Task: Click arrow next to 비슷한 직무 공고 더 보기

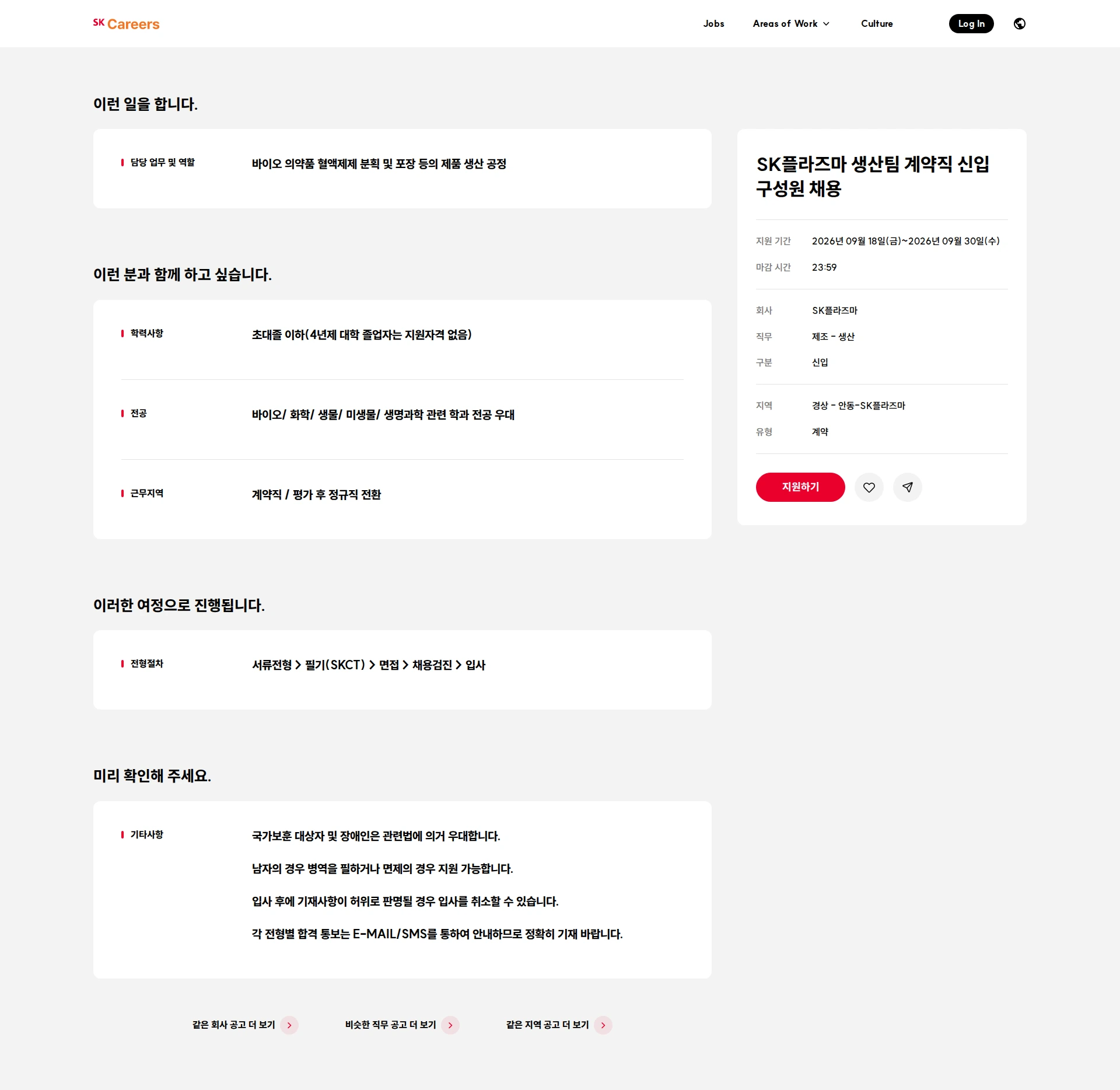Action: pos(450,1025)
